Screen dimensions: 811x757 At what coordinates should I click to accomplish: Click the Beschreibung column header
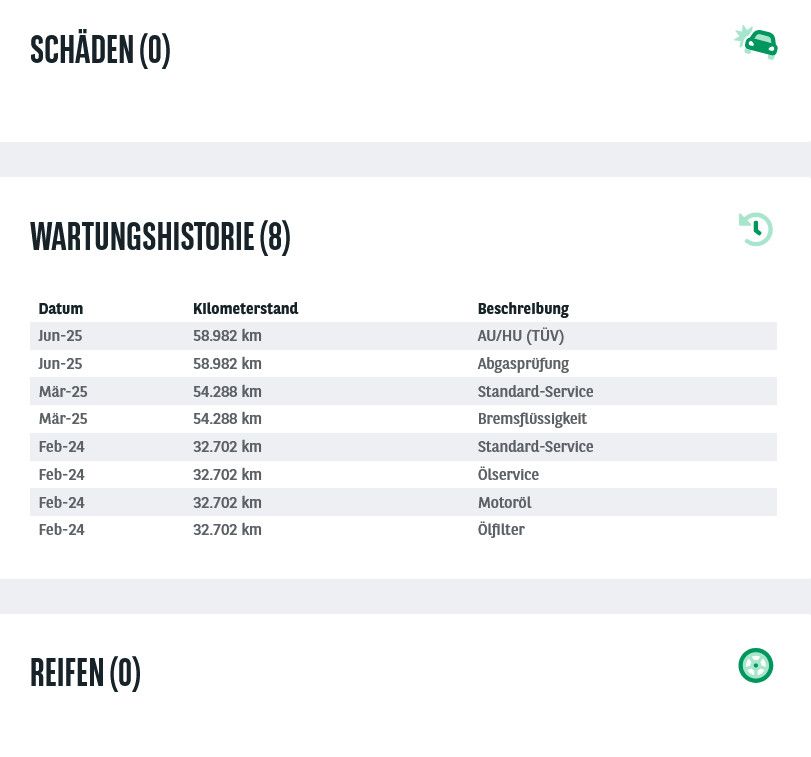(x=523, y=309)
